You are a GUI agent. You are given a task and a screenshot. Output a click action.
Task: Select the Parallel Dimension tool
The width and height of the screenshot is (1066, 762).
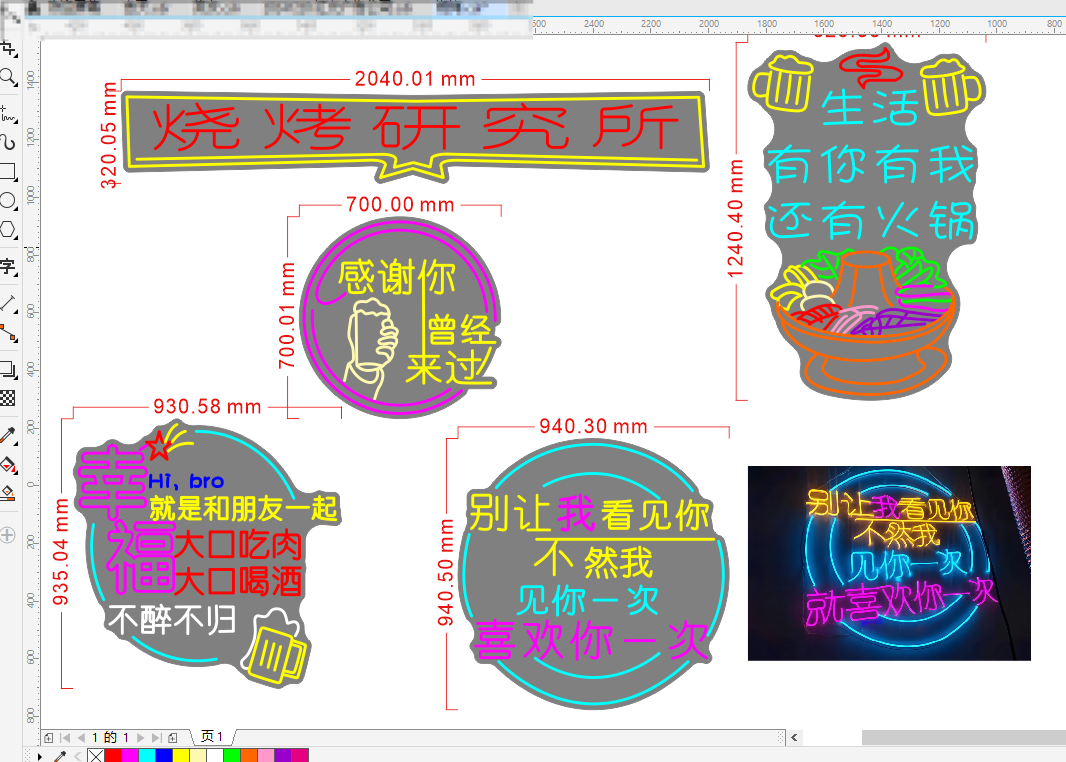8,303
